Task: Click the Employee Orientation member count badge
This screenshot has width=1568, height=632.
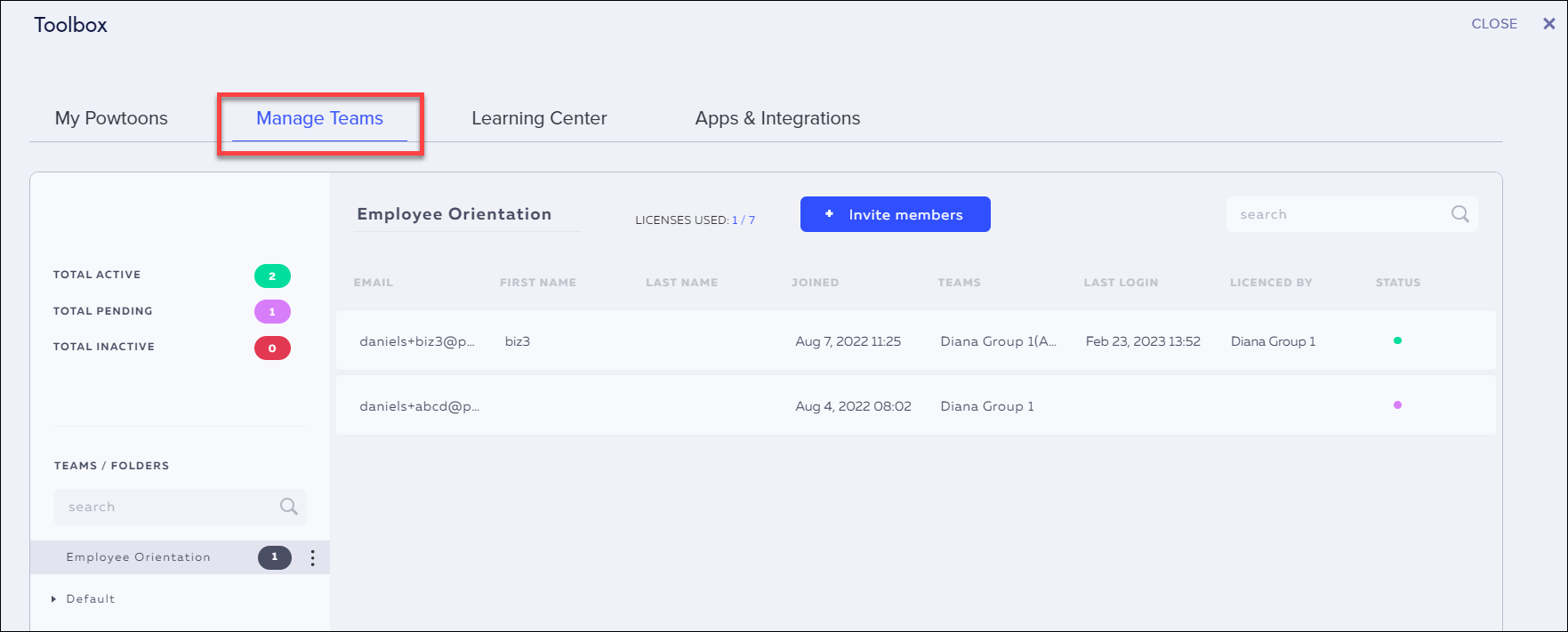Action: (x=275, y=557)
